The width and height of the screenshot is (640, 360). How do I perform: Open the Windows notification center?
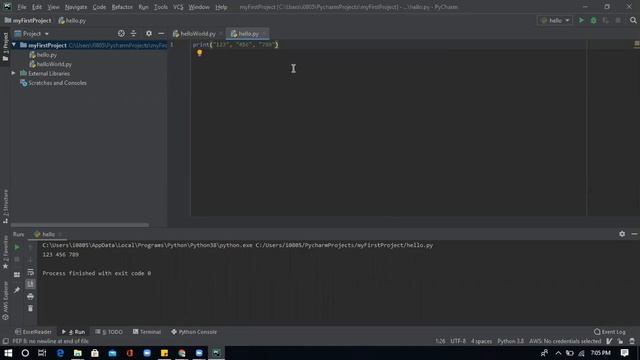[624, 353]
